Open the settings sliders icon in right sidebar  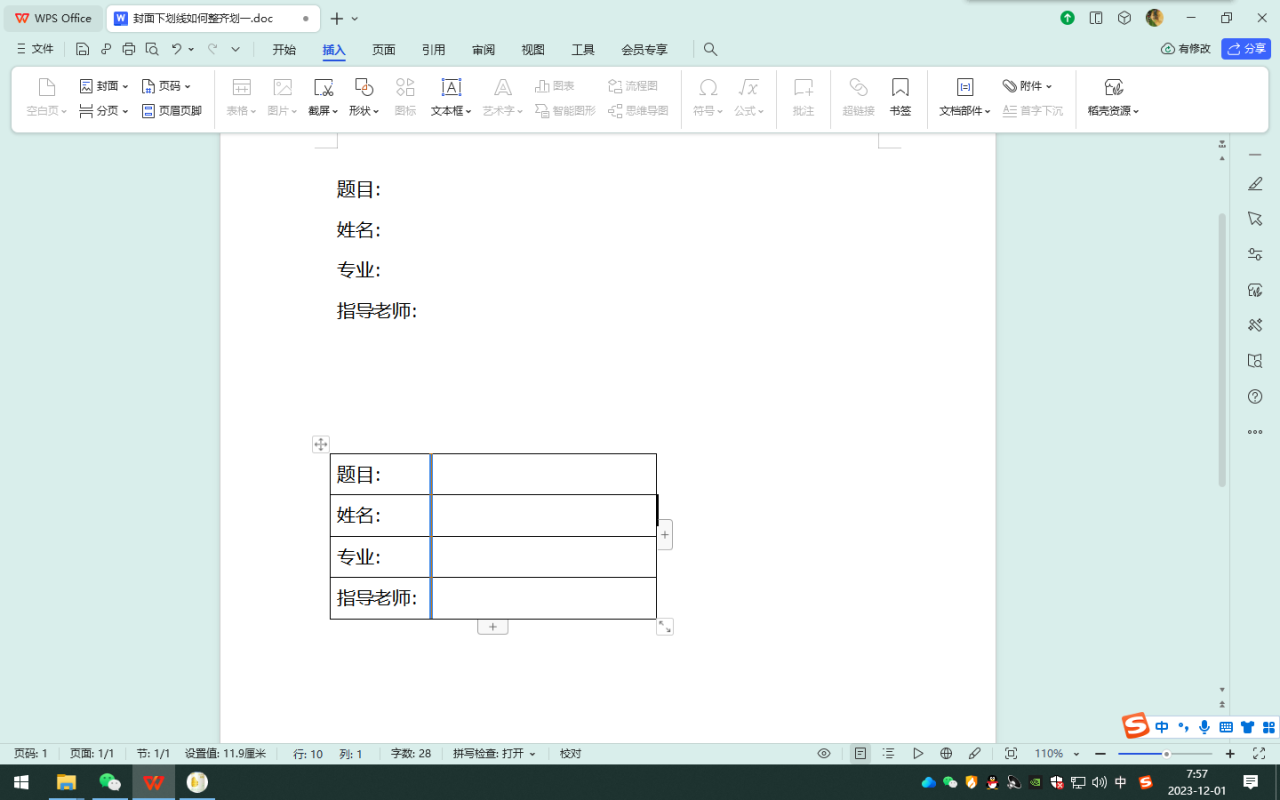1255,254
